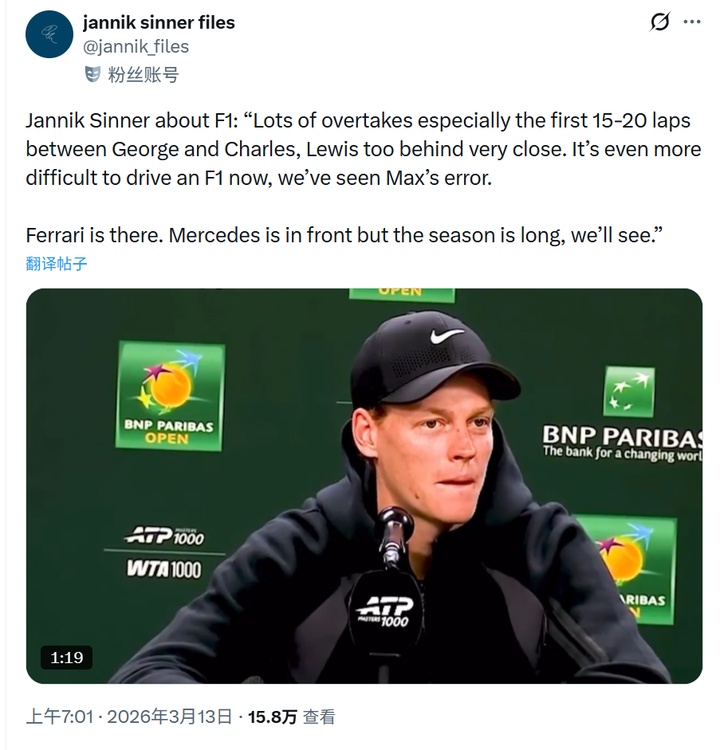The height and width of the screenshot is (750, 720).
Task: Click the fan account mask icon
Action: coord(92,74)
